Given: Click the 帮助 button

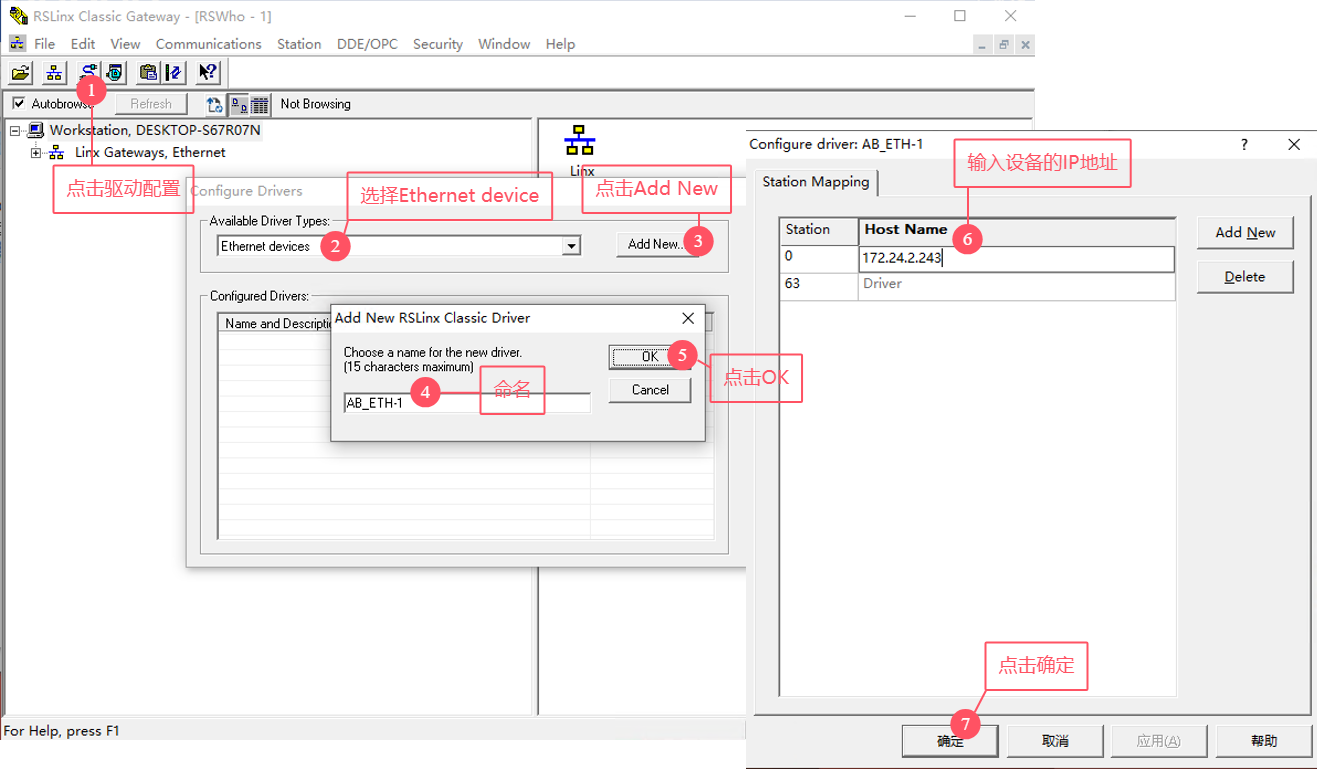Looking at the screenshot, I should click(x=1263, y=741).
